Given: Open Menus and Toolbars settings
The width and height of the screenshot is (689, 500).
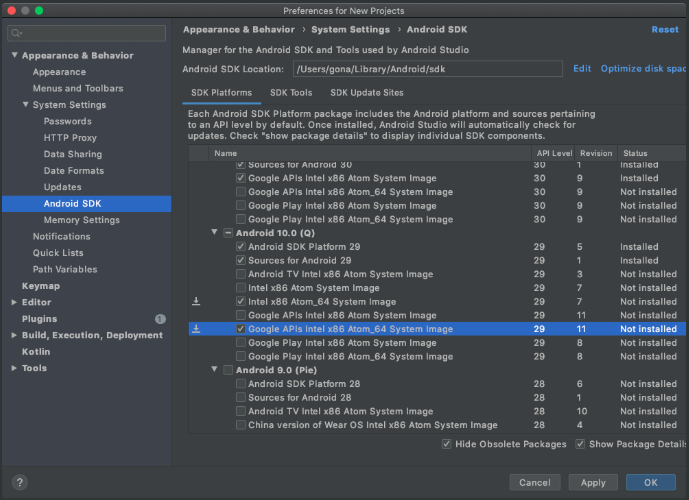Looking at the screenshot, I should 78,88.
